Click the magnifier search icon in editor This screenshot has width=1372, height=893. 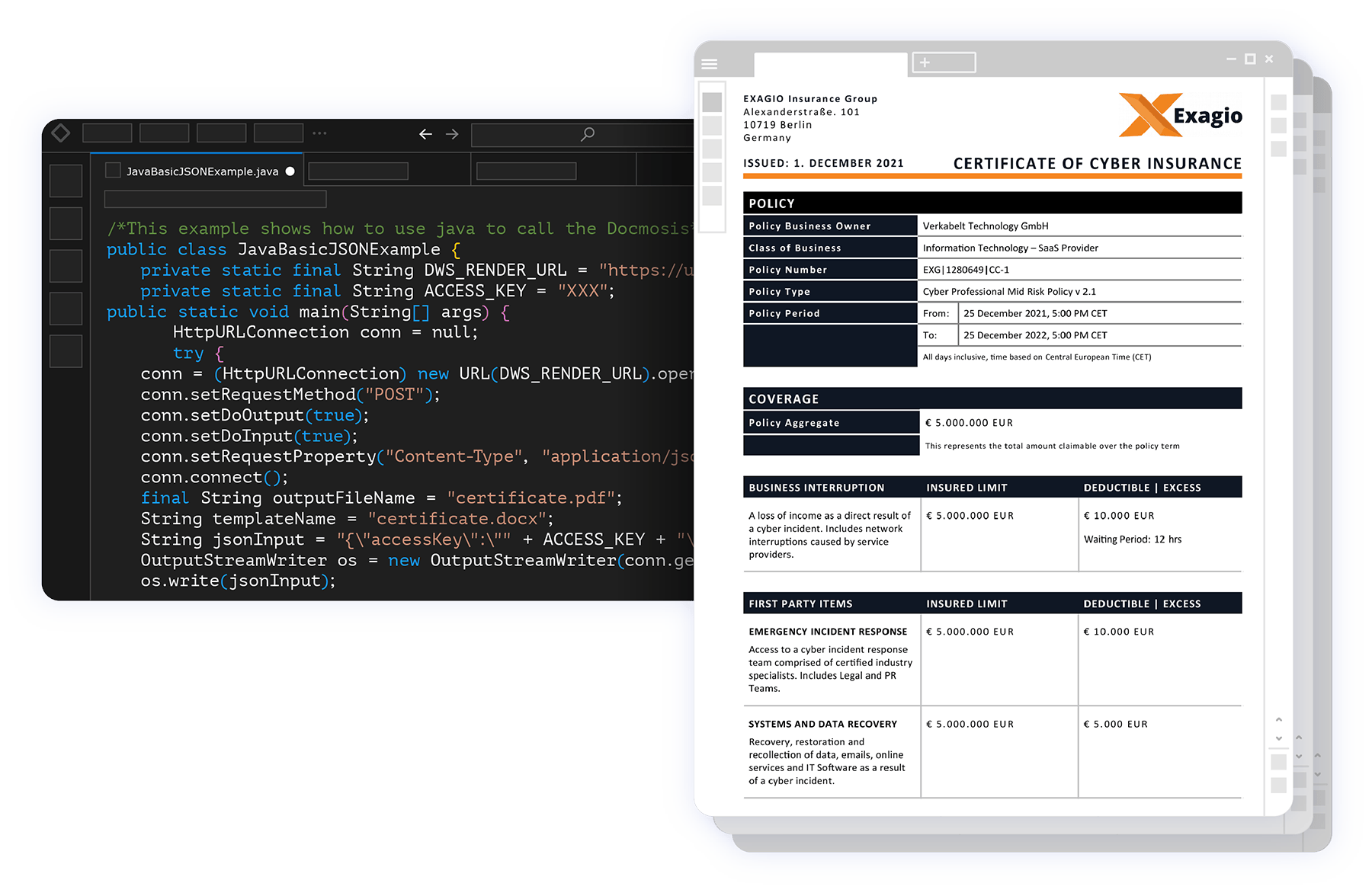click(x=588, y=134)
